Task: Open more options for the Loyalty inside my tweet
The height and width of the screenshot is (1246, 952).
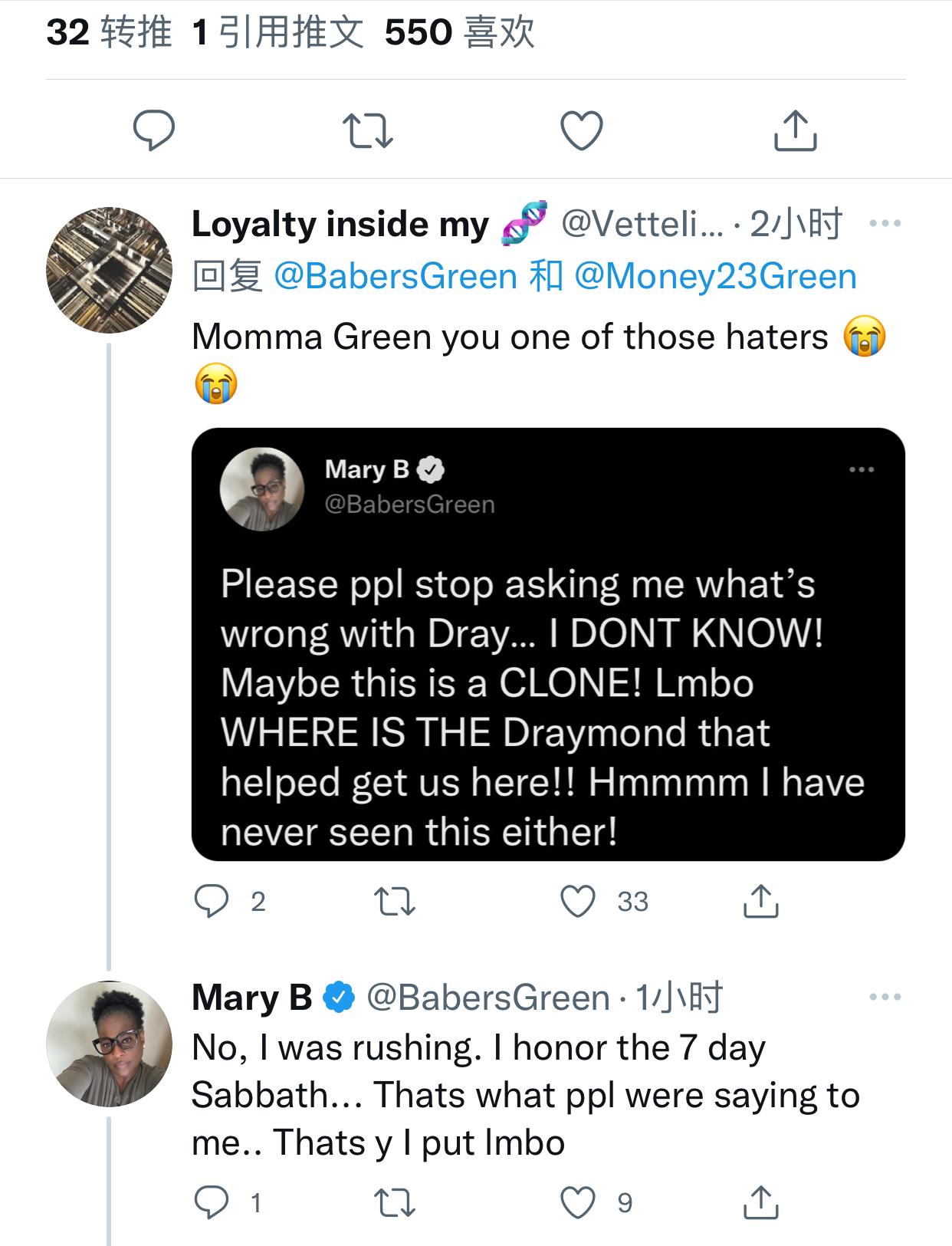Action: [885, 224]
